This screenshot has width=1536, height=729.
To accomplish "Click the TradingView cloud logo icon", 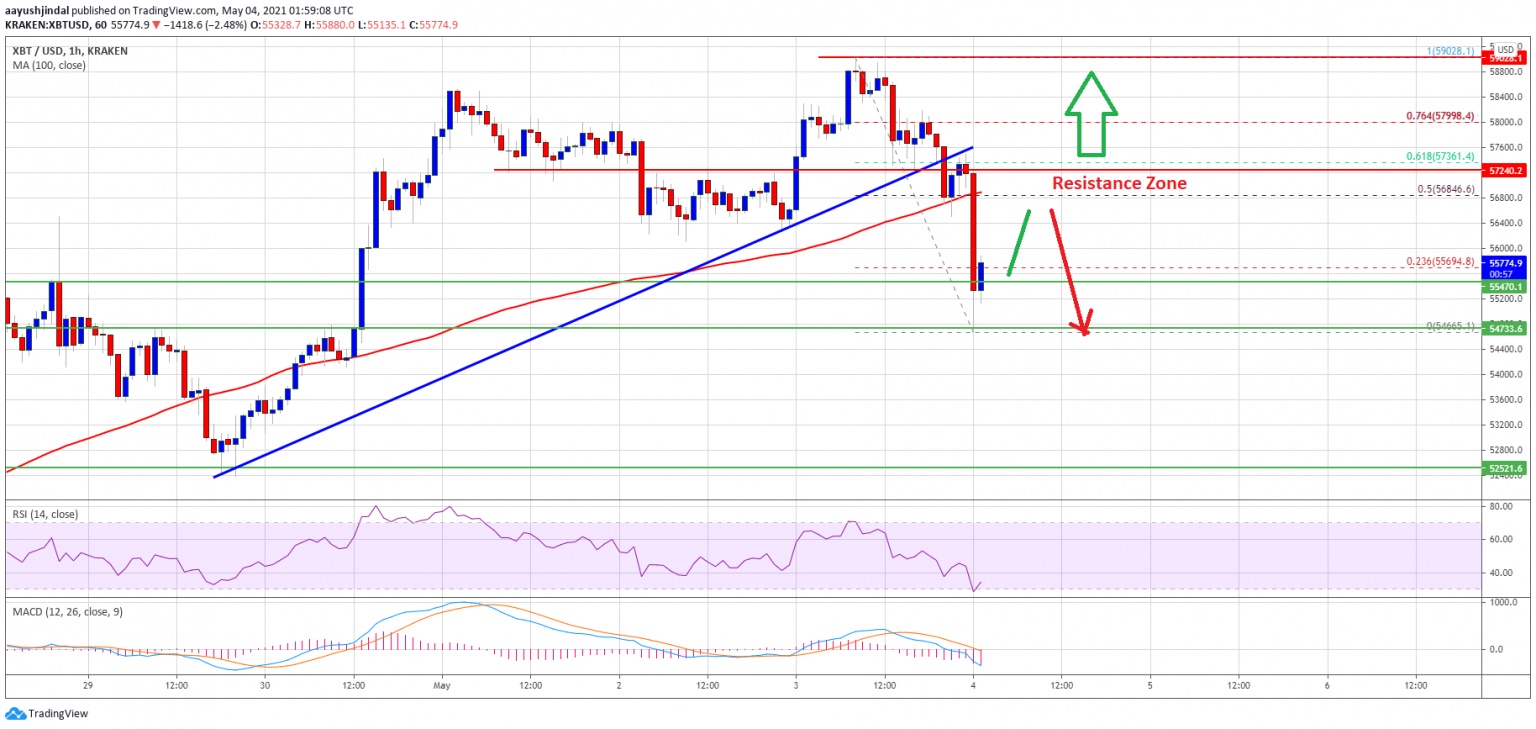I will pos(15,714).
